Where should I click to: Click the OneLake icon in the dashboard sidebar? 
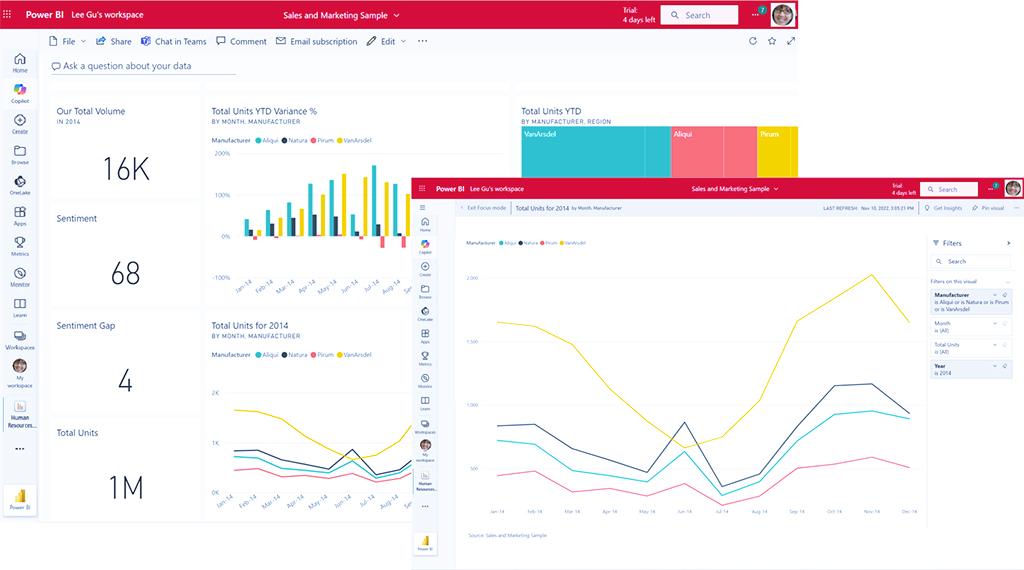coord(20,185)
